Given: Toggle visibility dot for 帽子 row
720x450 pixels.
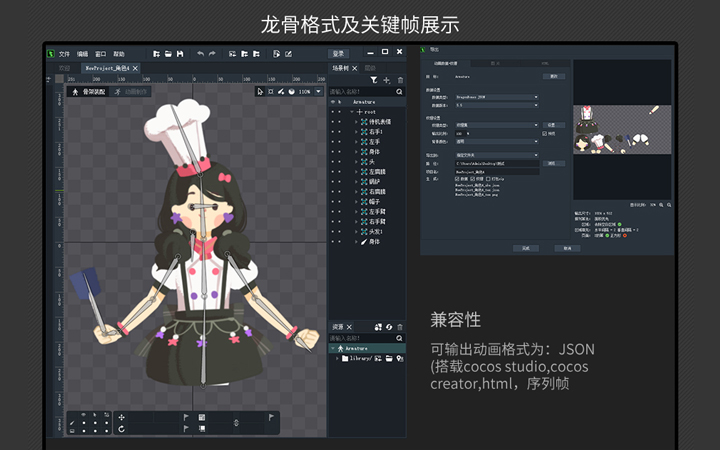Looking at the screenshot, I should pos(333,202).
